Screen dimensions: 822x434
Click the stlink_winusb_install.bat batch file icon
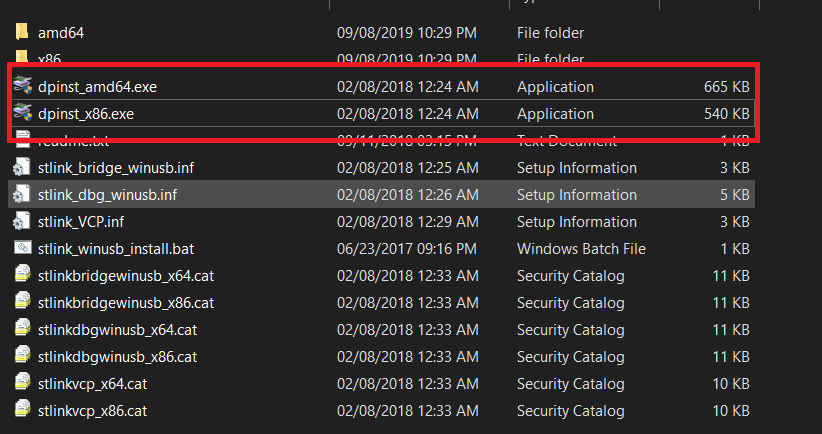tap(22, 249)
